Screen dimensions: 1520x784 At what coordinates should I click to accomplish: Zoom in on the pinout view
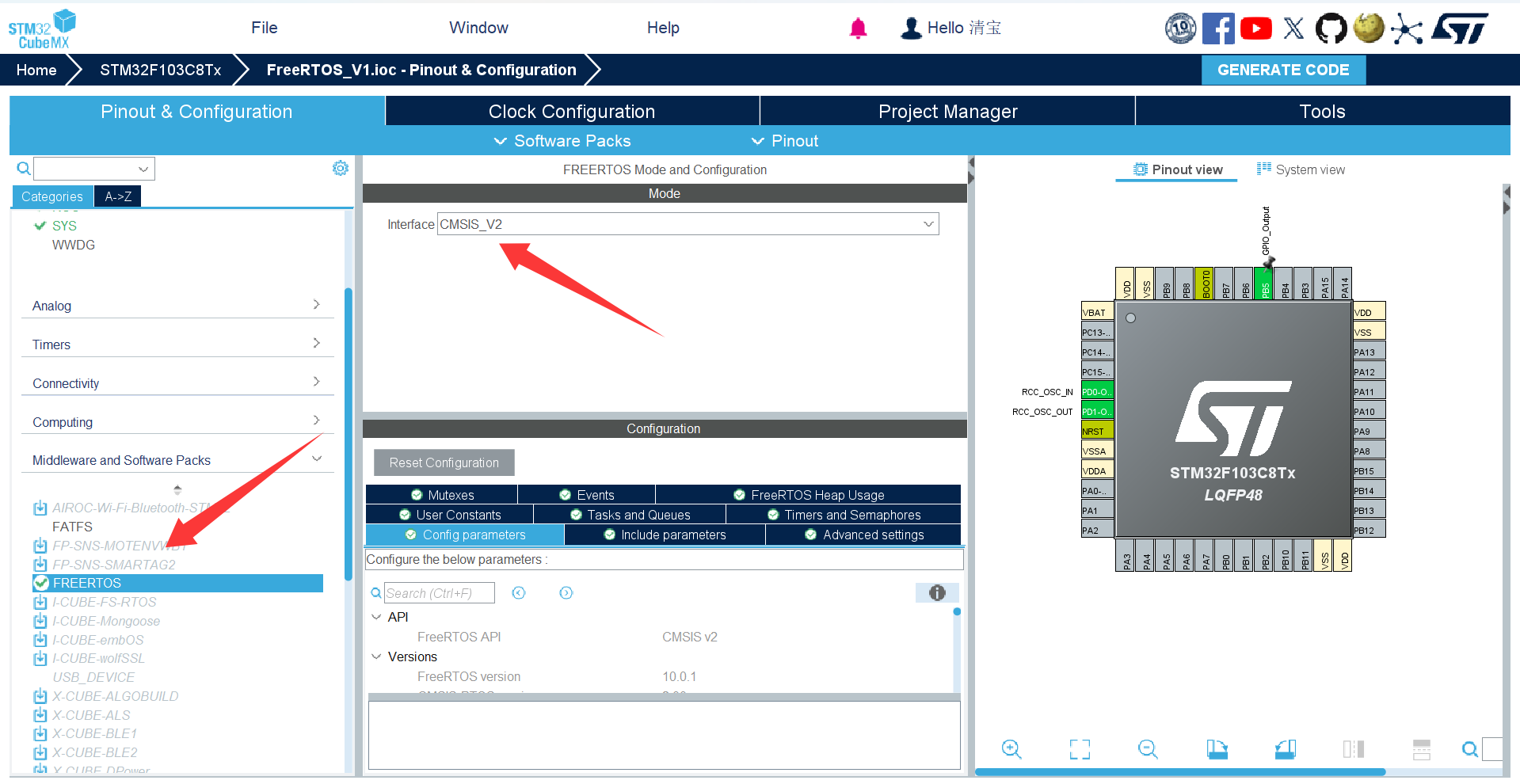1011,748
